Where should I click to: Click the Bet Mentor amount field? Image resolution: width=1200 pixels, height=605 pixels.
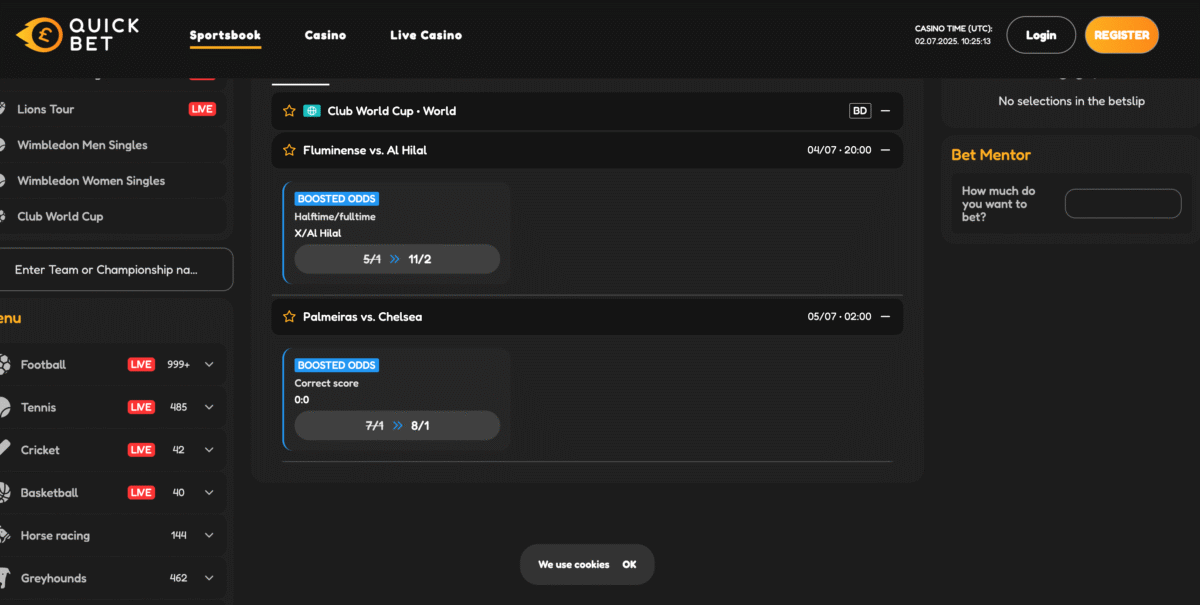[x=1123, y=204]
